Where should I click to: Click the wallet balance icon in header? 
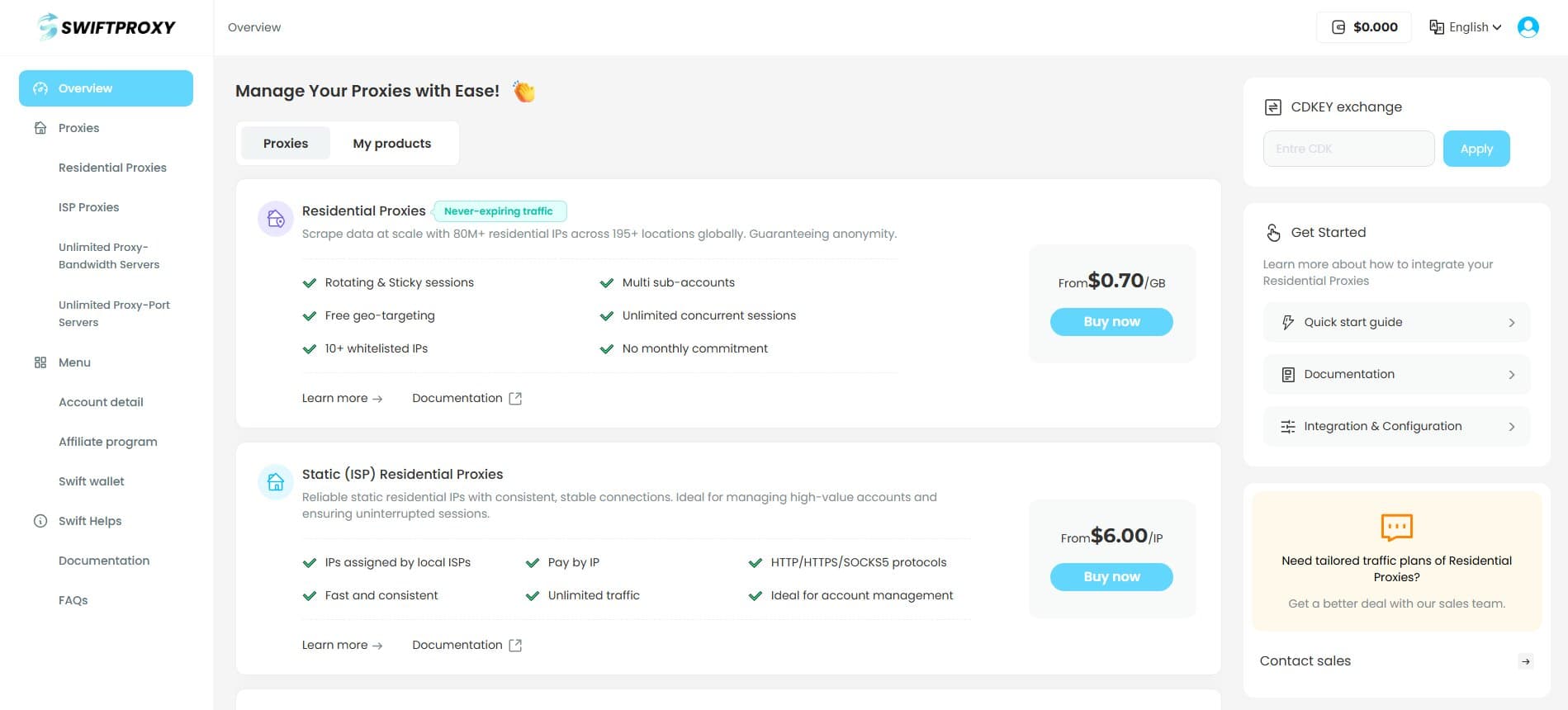pyautogui.click(x=1338, y=27)
